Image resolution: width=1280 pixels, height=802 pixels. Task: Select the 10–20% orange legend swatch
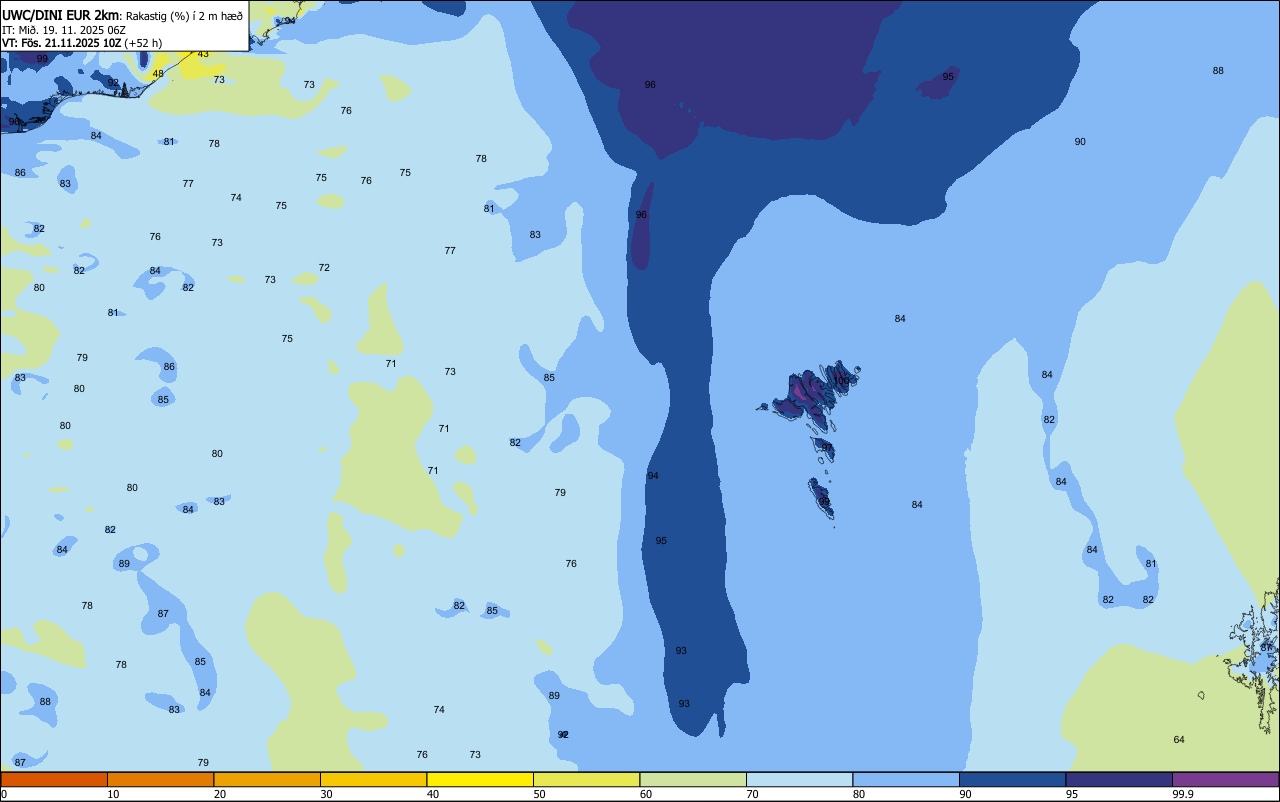coord(160,779)
